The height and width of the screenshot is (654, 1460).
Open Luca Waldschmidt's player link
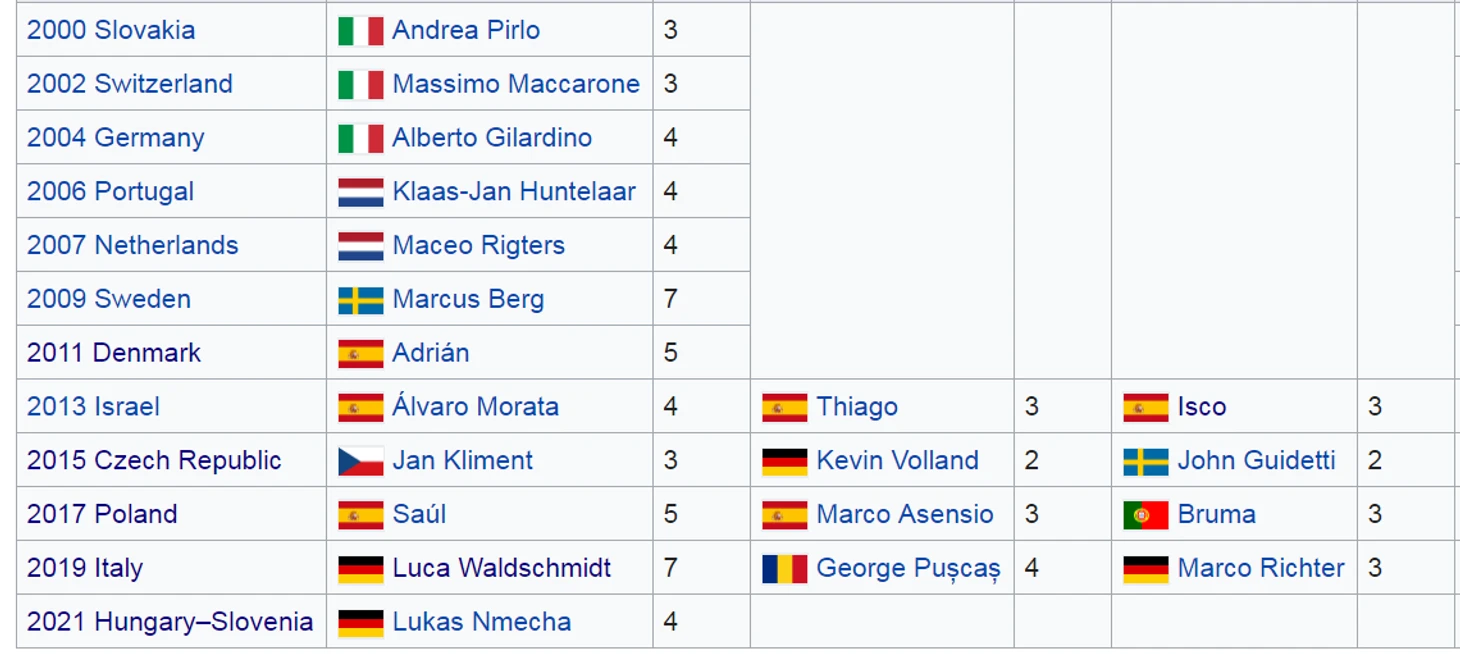tap(501, 568)
